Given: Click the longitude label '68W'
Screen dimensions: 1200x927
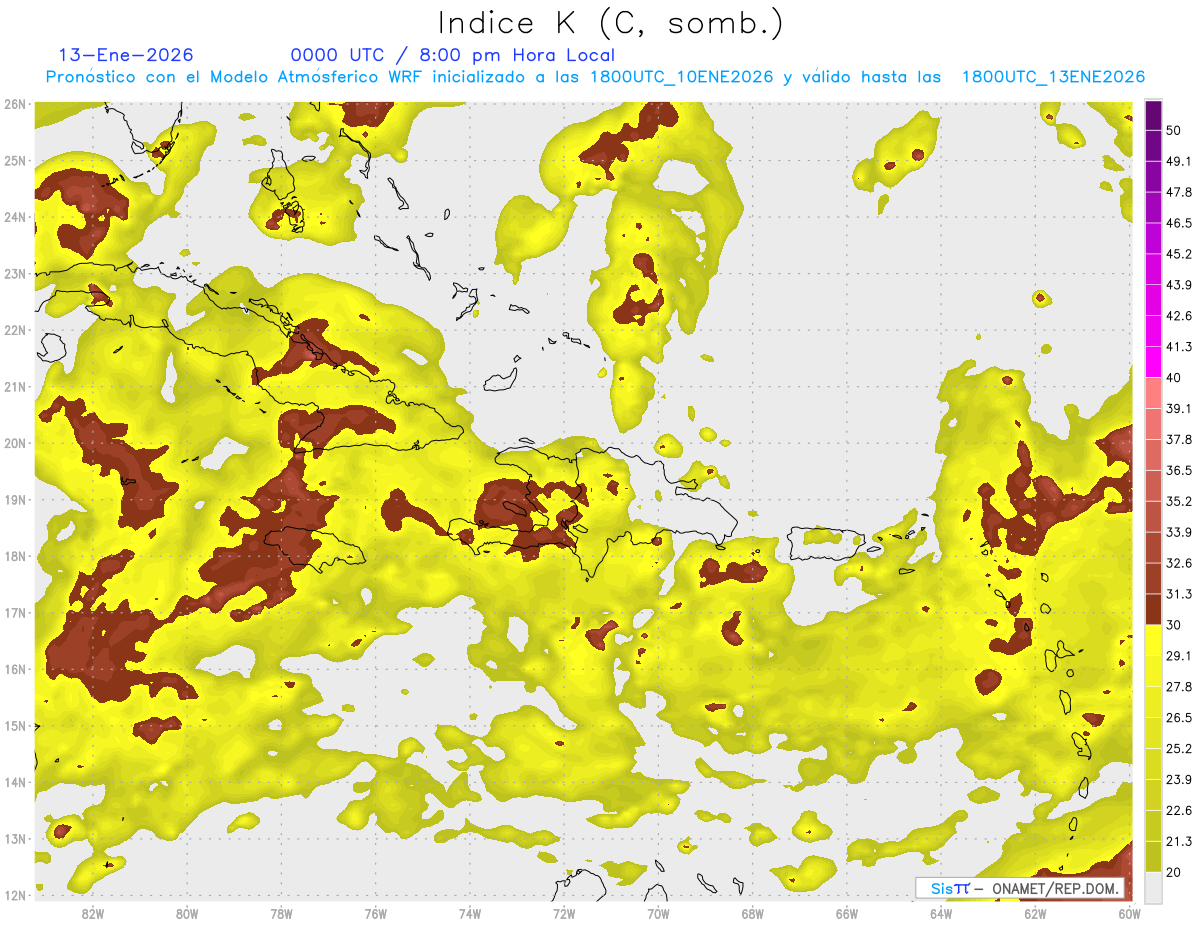Looking at the screenshot, I should tap(752, 914).
